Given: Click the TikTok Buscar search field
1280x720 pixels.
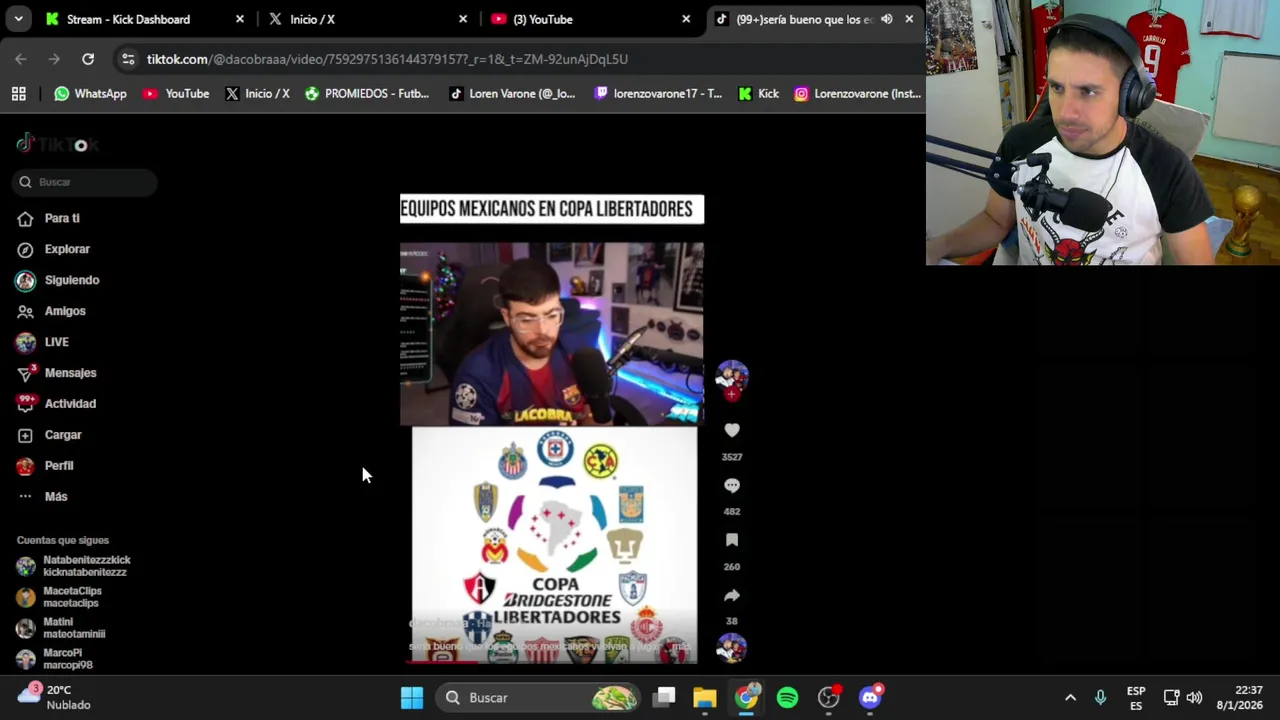Looking at the screenshot, I should pyautogui.click(x=86, y=182).
